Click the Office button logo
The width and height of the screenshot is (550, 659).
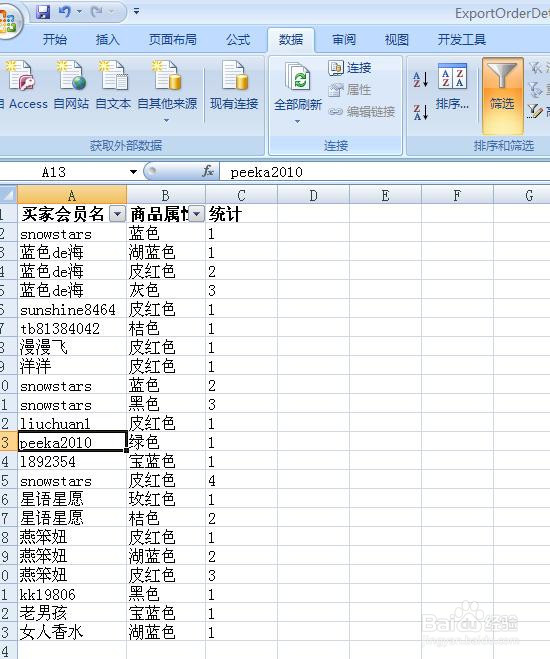pos(8,20)
